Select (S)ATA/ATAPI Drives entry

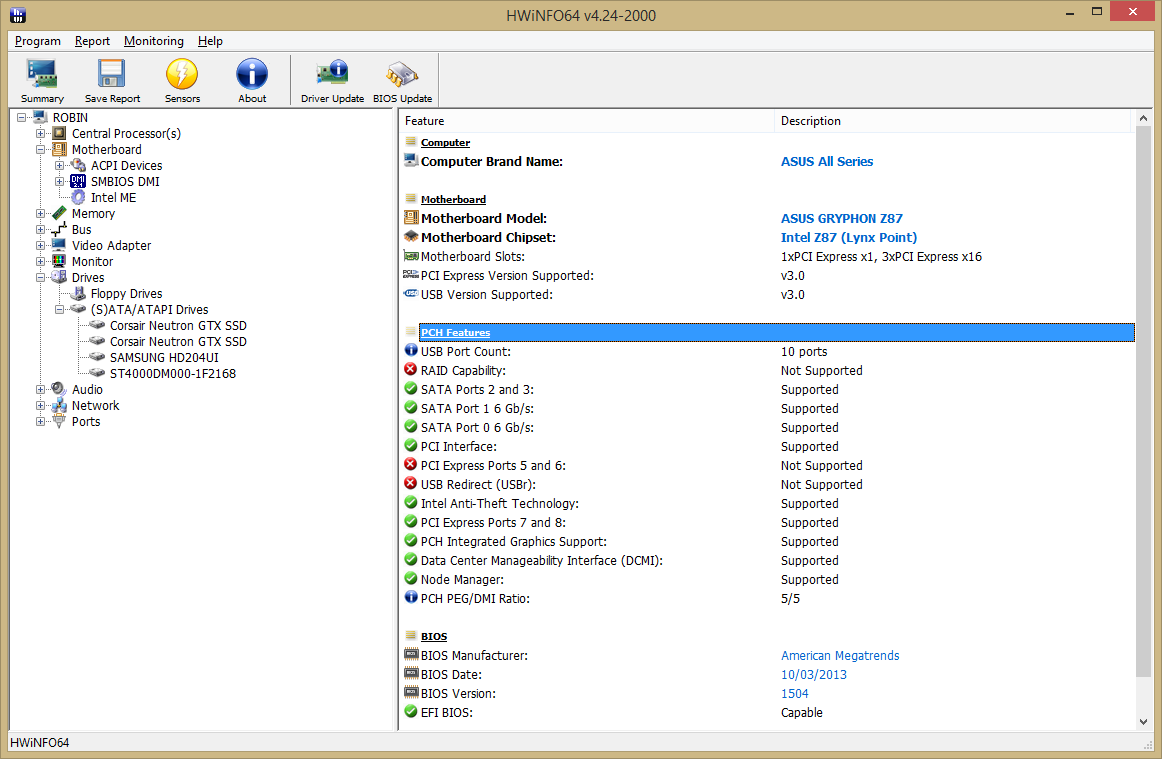click(149, 310)
